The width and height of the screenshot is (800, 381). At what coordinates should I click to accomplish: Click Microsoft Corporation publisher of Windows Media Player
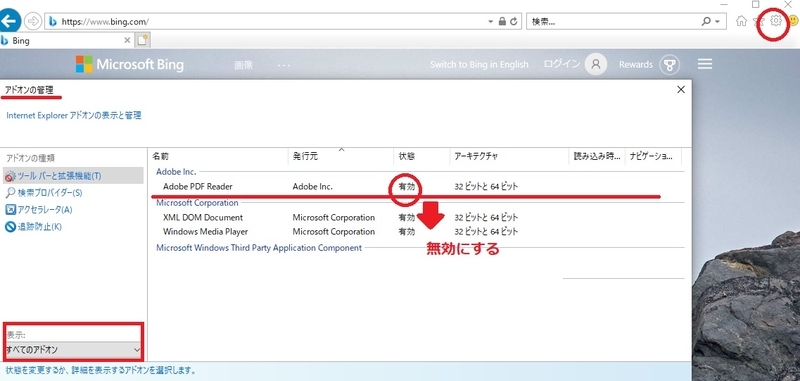[x=334, y=232]
